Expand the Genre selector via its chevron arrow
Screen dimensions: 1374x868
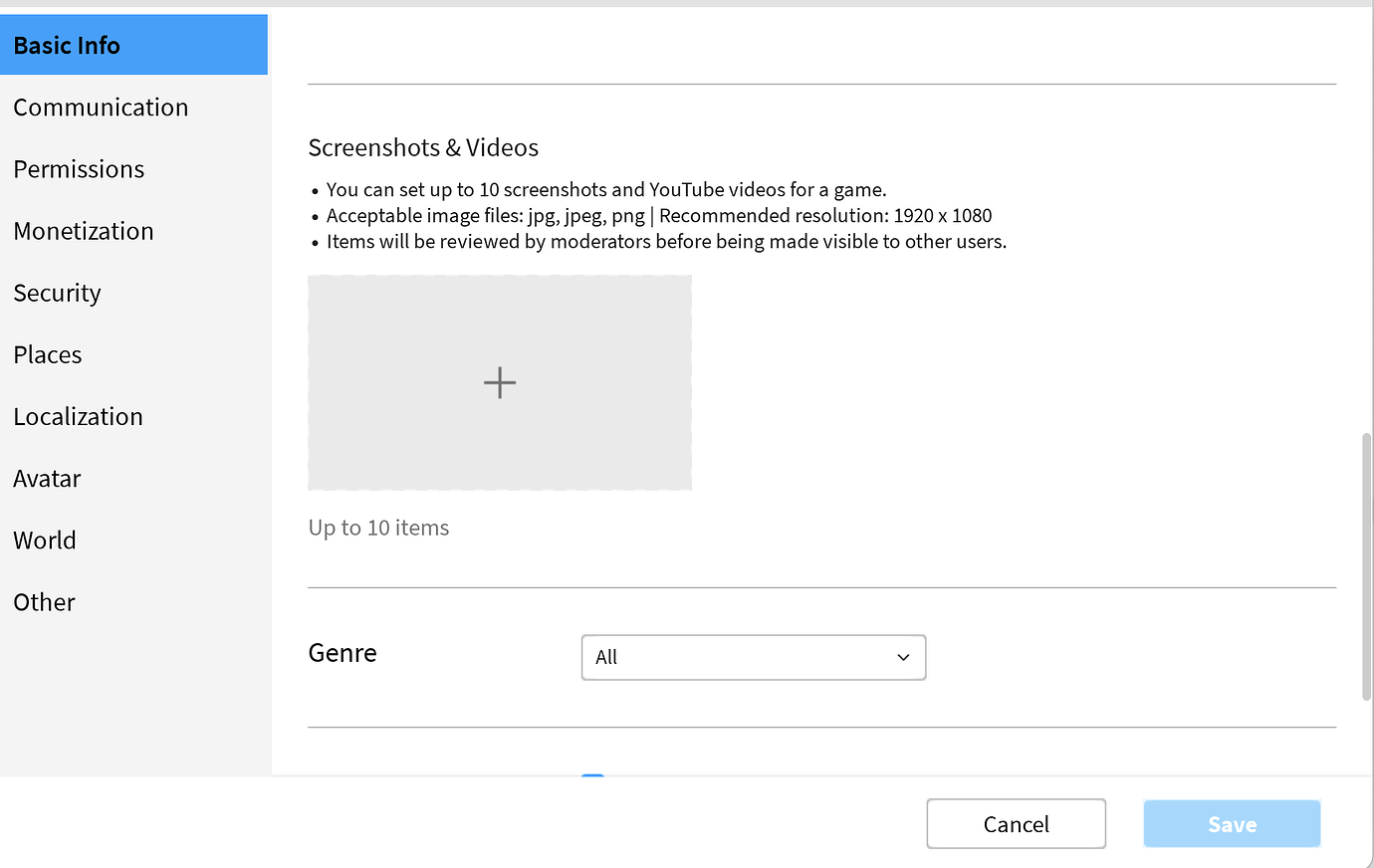point(903,657)
